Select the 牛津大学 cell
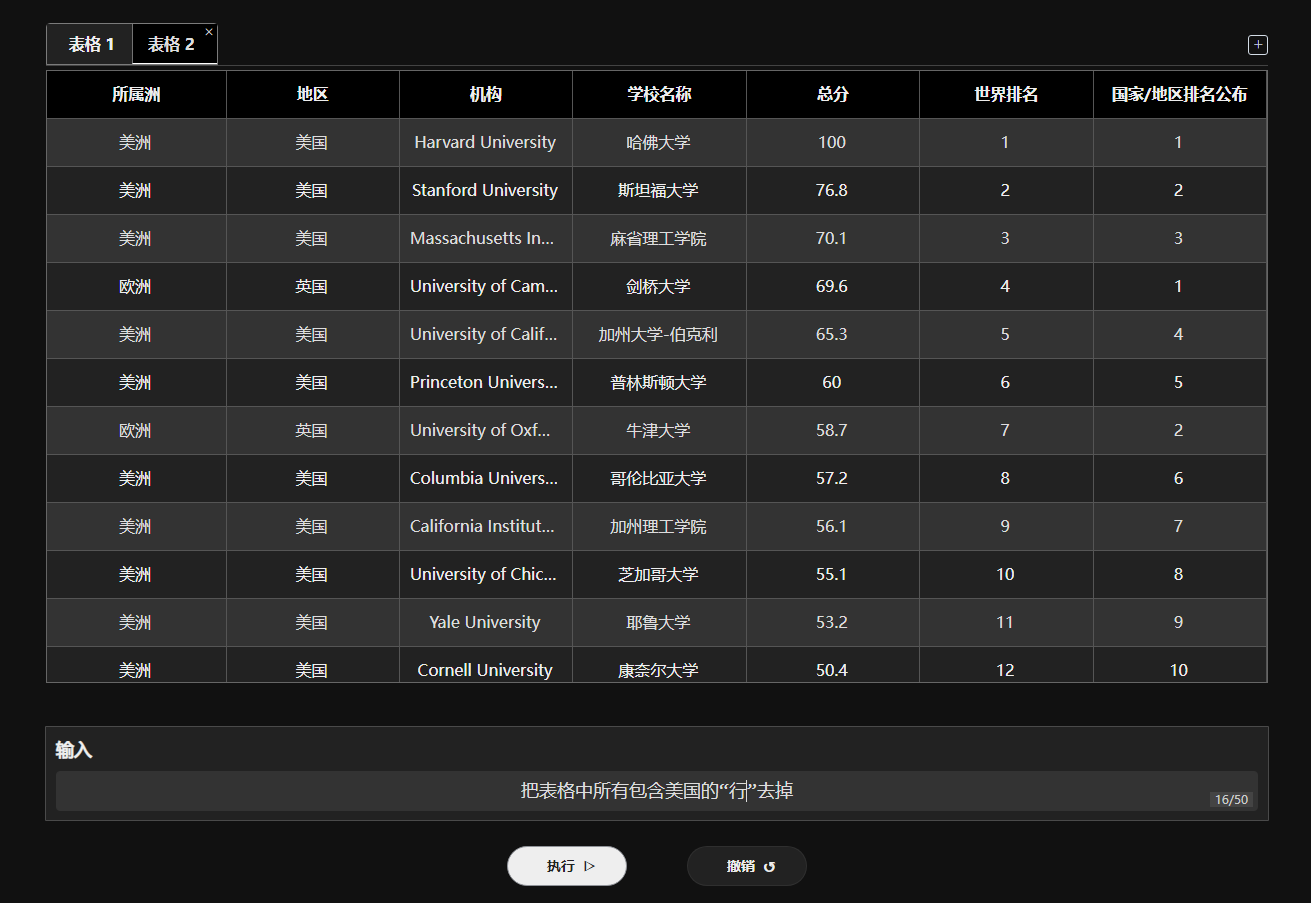Screen dimensions: 1311x903 pos(659,431)
